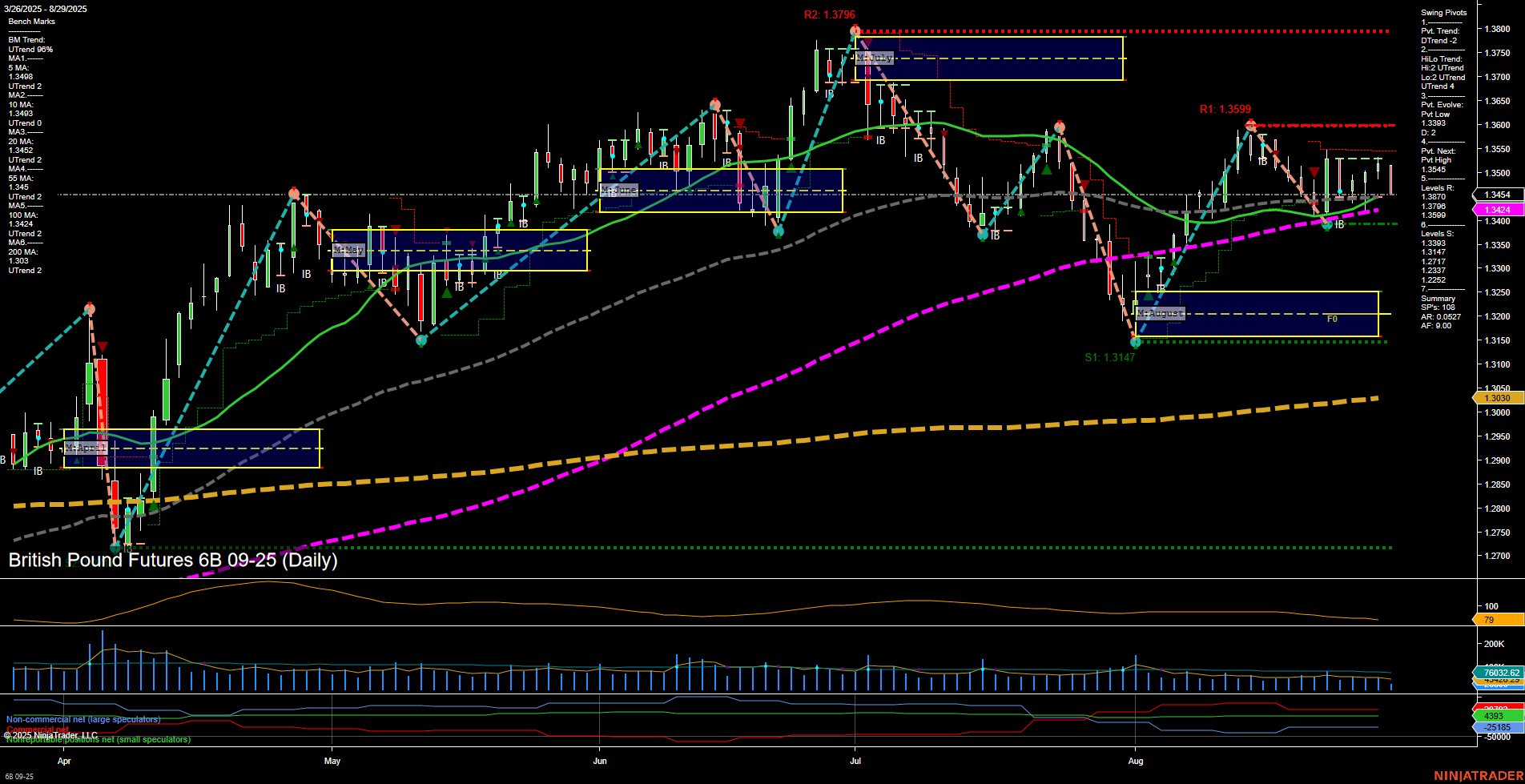Click the Pvt. Next: label
The width and height of the screenshot is (1525, 784).
pos(1438,151)
